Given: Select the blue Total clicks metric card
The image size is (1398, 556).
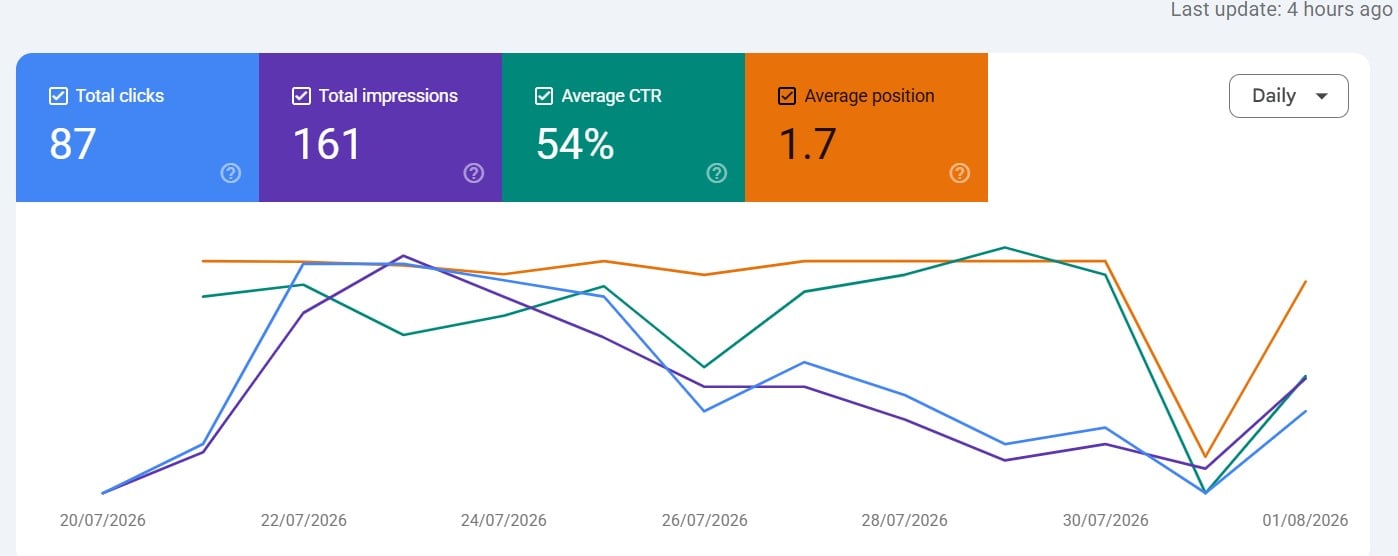Looking at the screenshot, I should click(137, 127).
